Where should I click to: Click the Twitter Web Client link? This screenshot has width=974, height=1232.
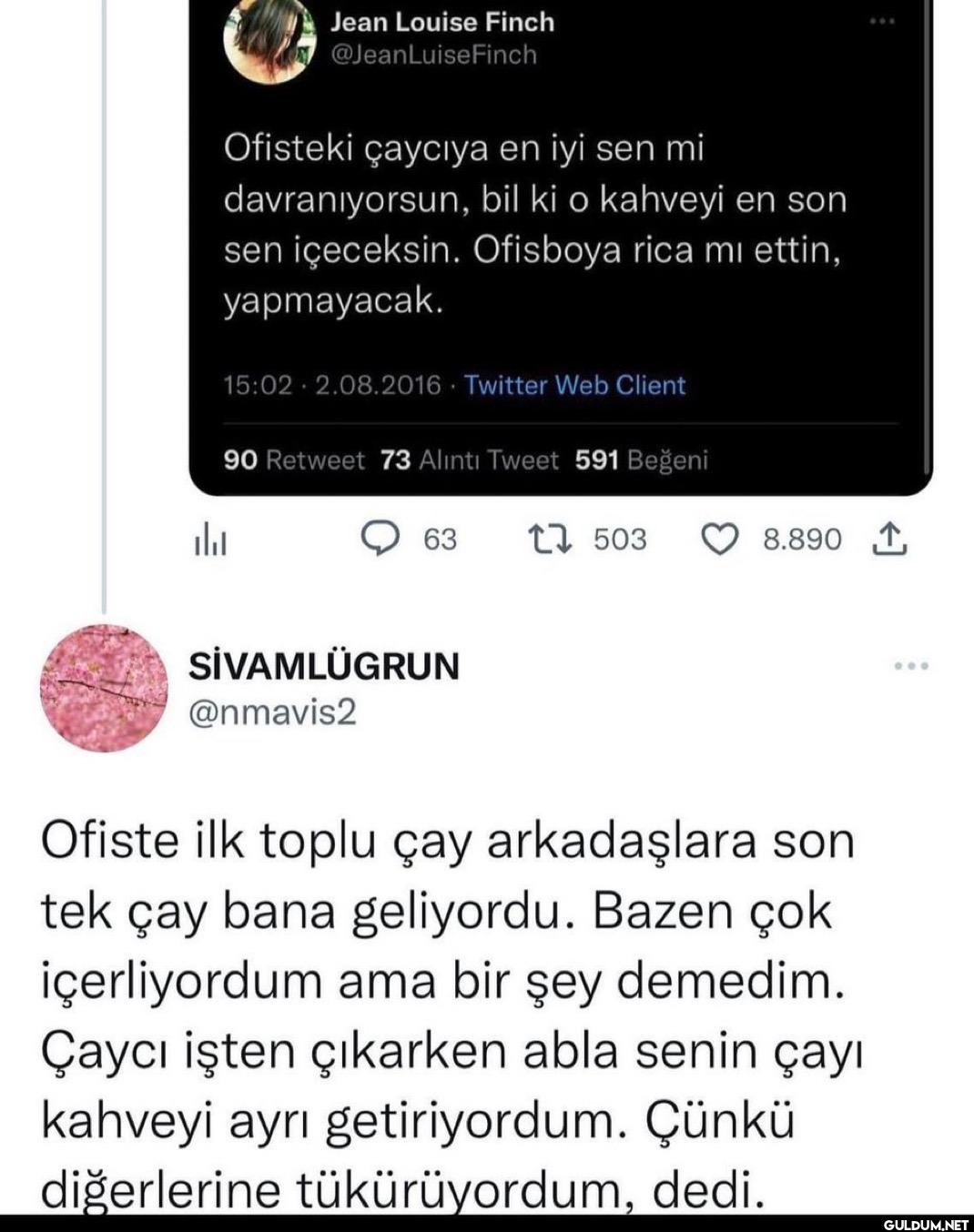coord(574,385)
